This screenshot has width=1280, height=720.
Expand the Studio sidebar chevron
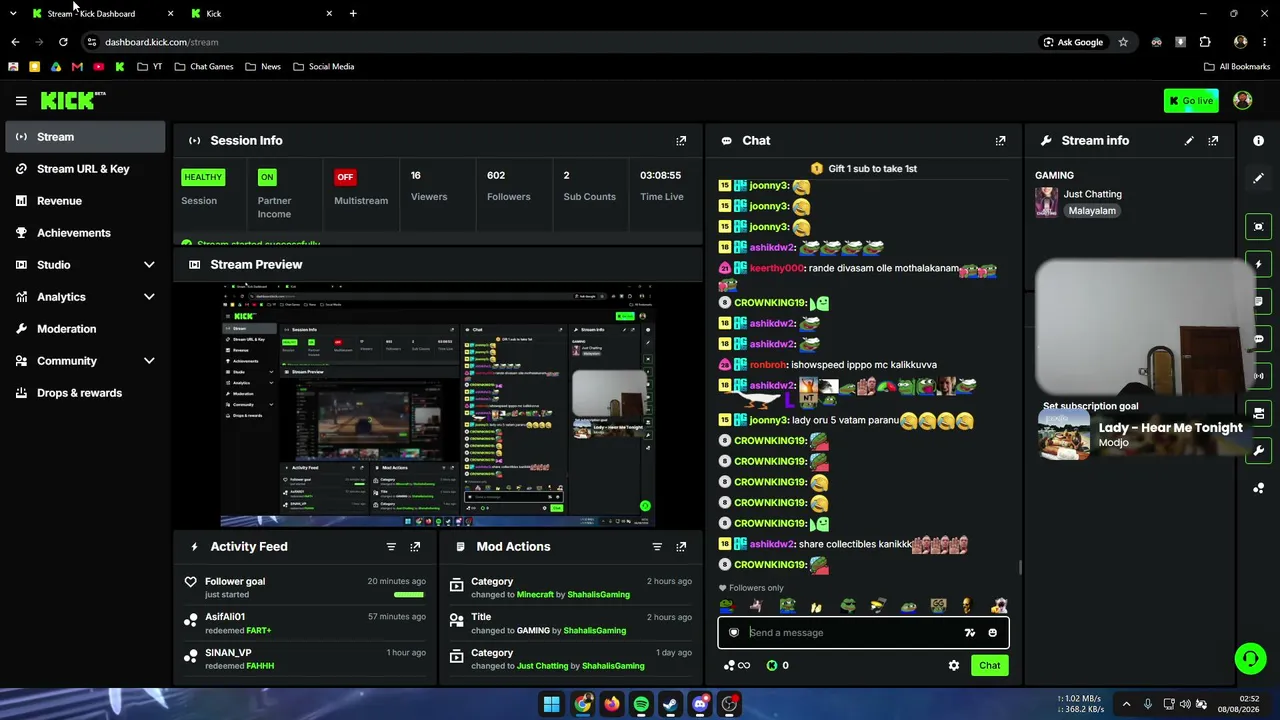149,265
